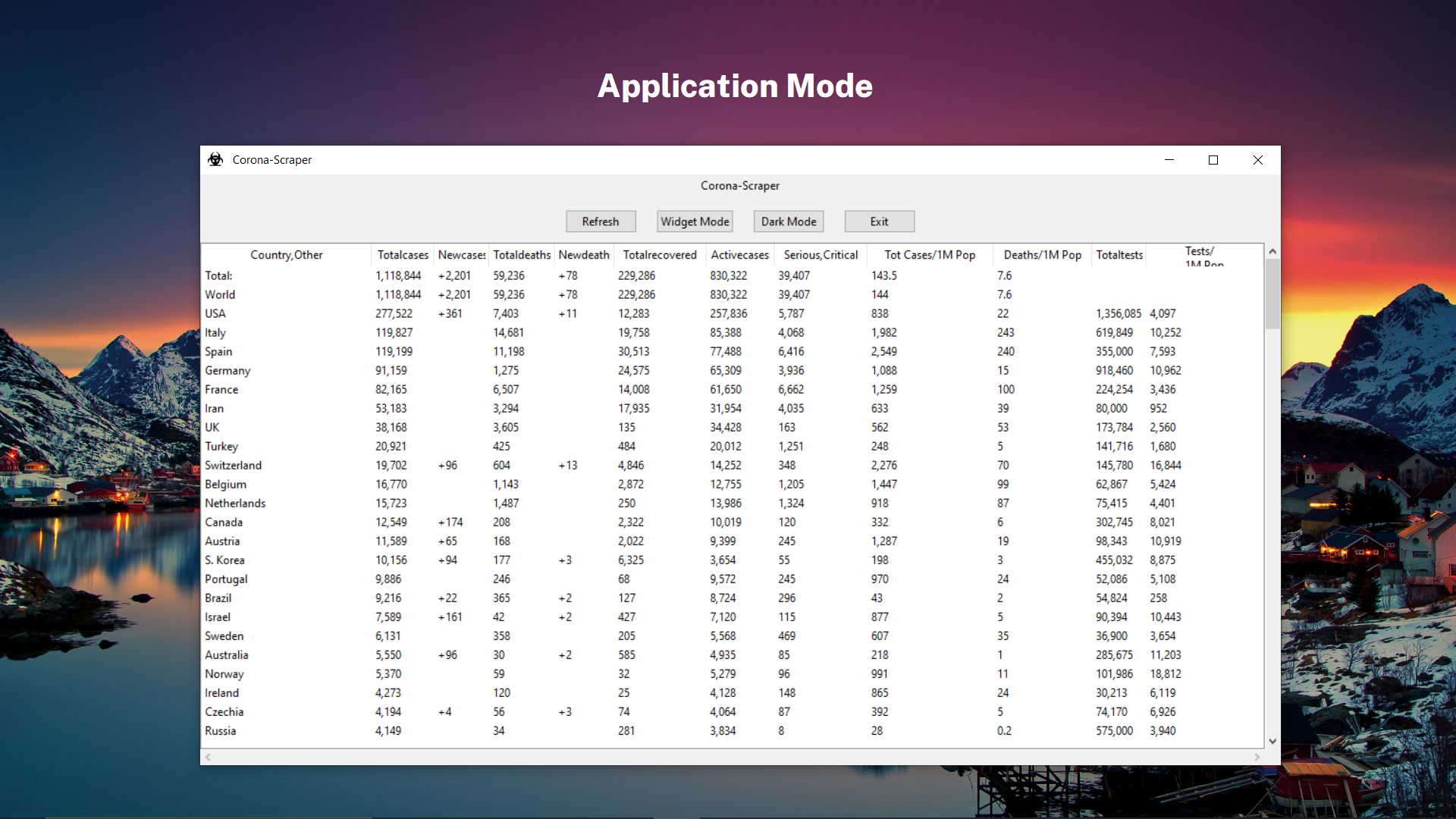This screenshot has height=819, width=1456.
Task: Switch to Widget Mode
Action: point(695,221)
